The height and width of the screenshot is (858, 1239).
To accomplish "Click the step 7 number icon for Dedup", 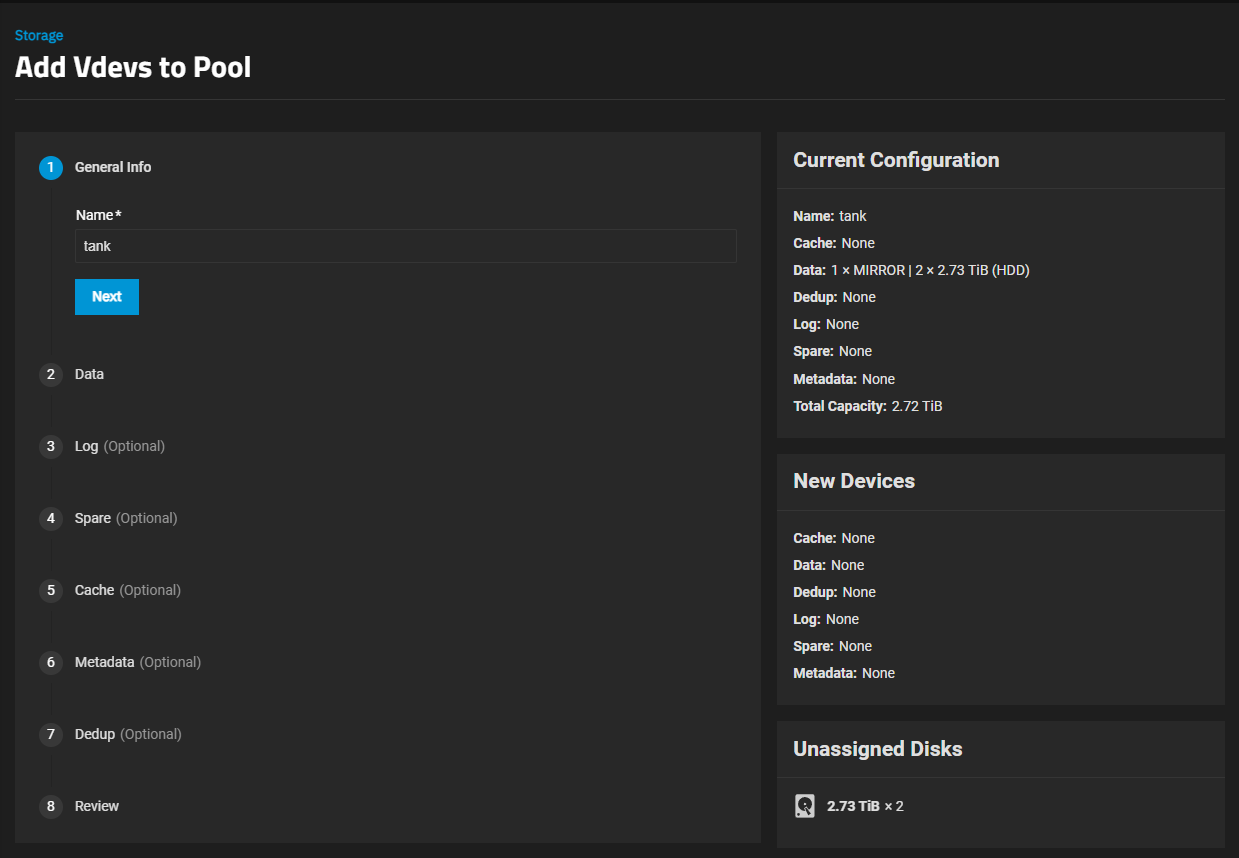I will tap(51, 734).
